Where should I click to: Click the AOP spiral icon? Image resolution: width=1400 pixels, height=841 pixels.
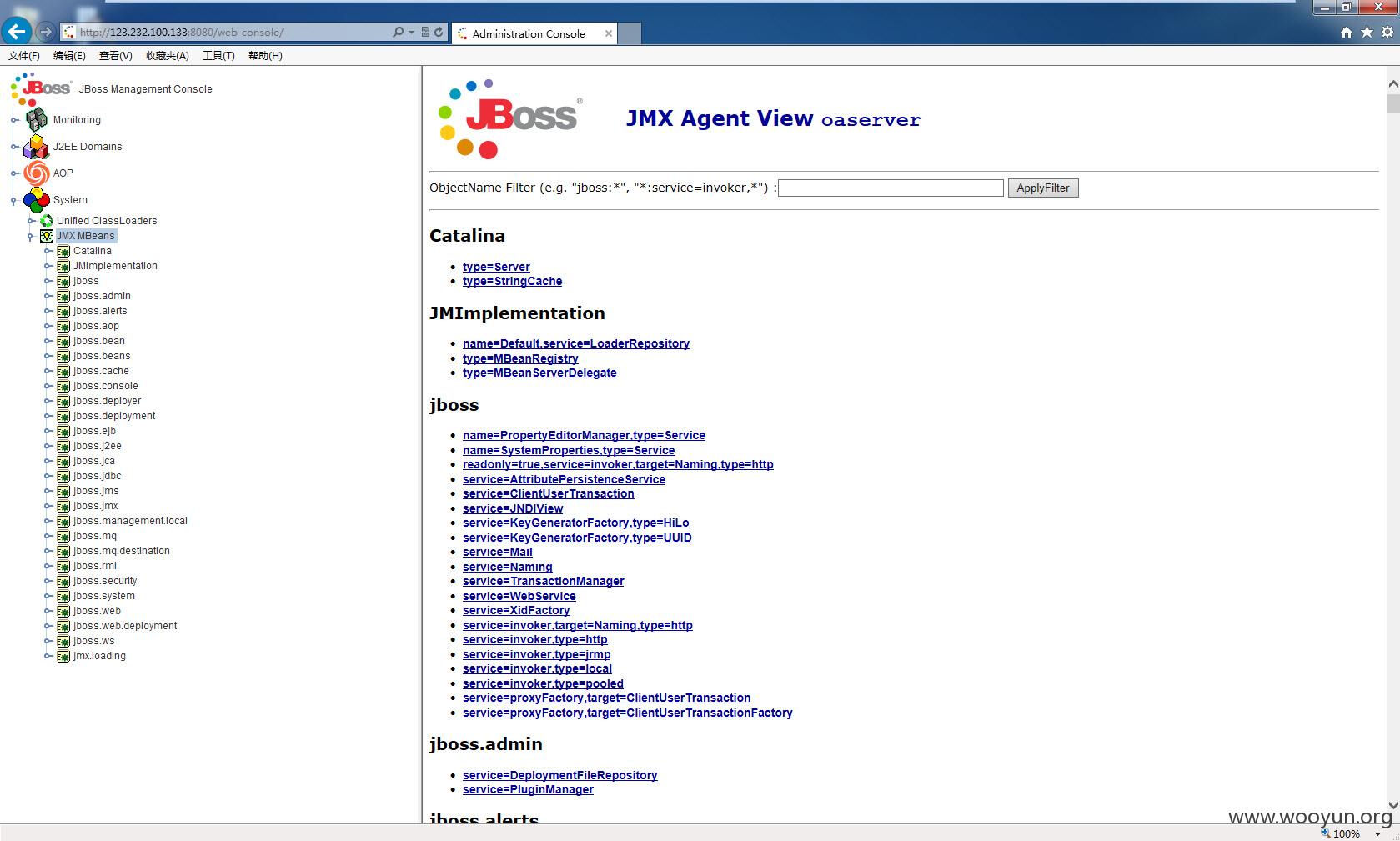coord(37,173)
